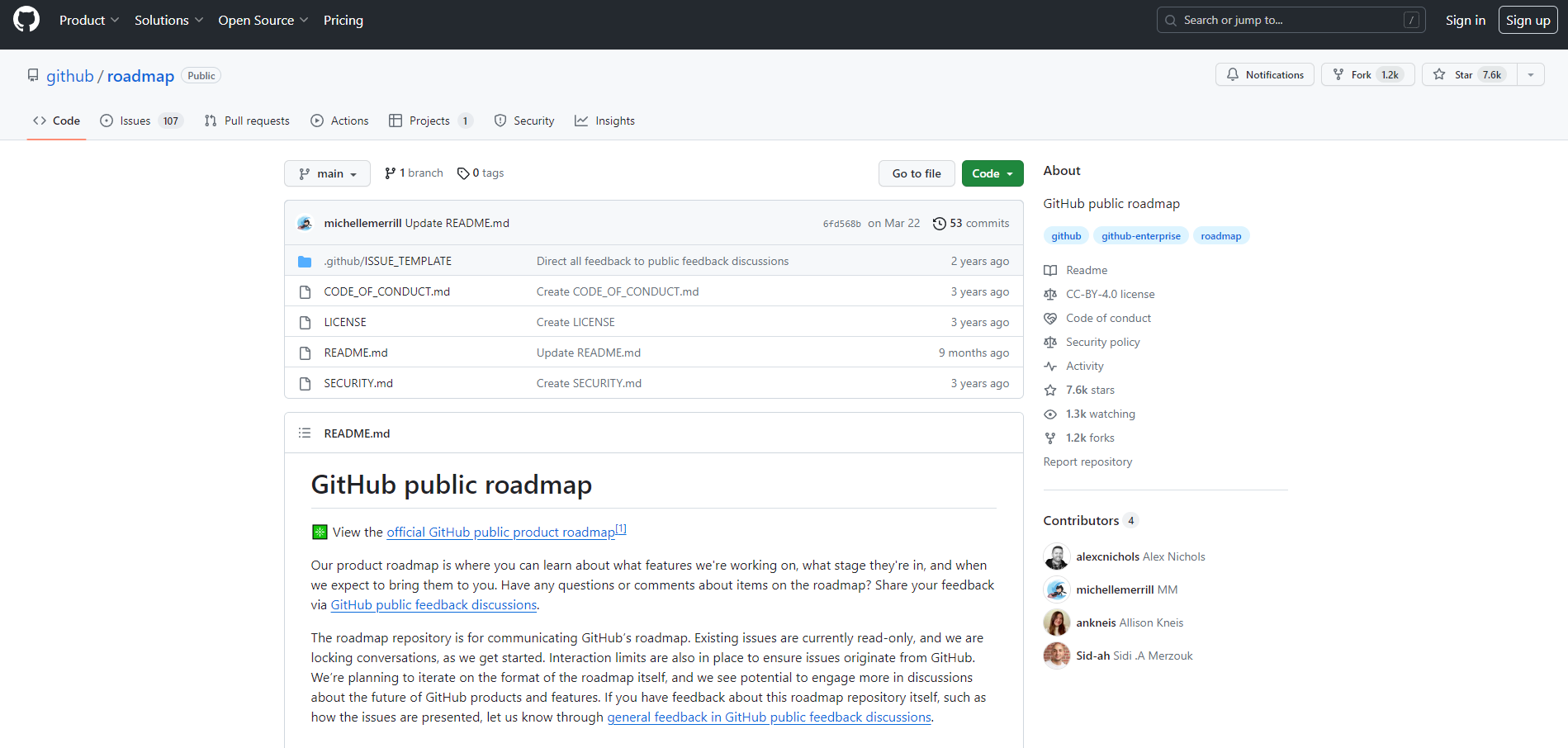Open the .github/ISSUE_TEMPLATE folder icon

[x=305, y=260]
